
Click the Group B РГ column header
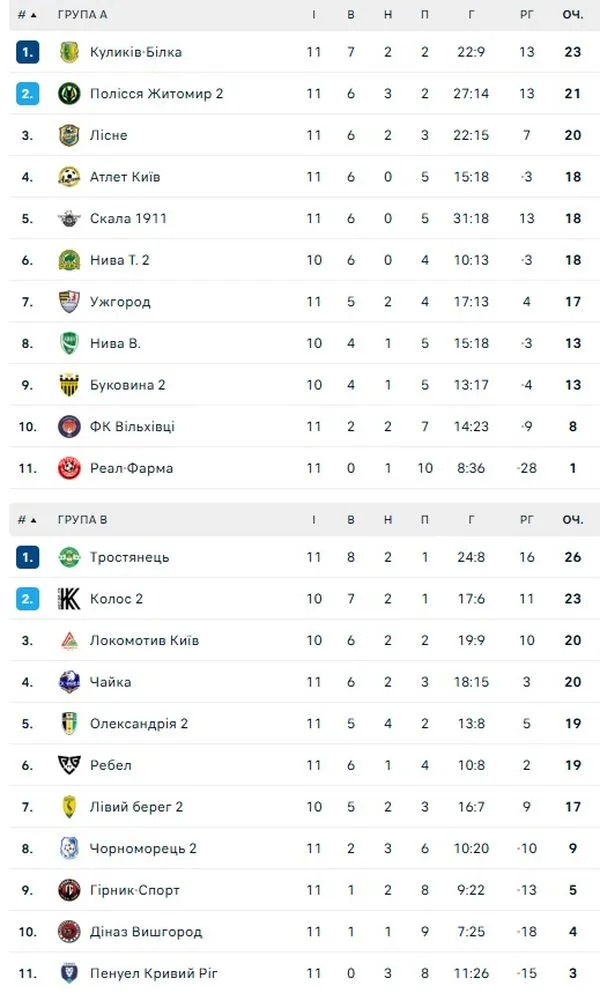click(x=527, y=520)
